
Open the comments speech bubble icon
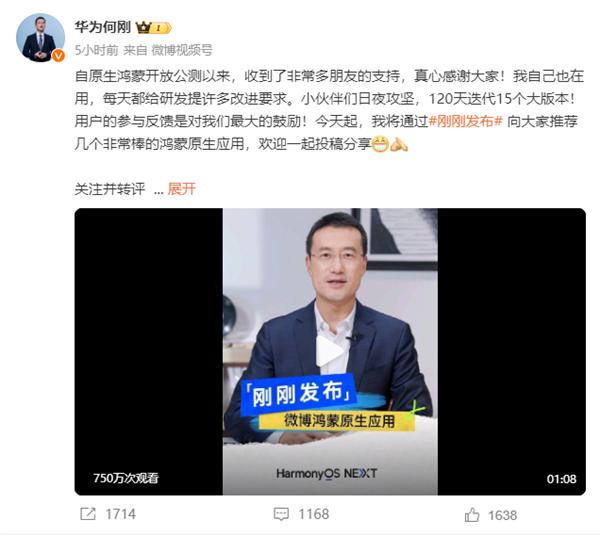pyautogui.click(x=281, y=514)
